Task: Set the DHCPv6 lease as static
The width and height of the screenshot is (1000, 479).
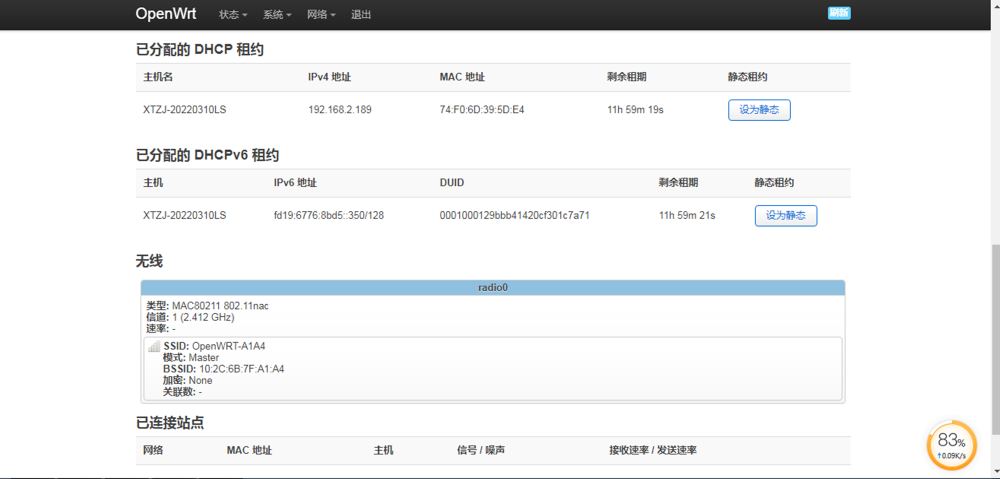Action: click(786, 216)
